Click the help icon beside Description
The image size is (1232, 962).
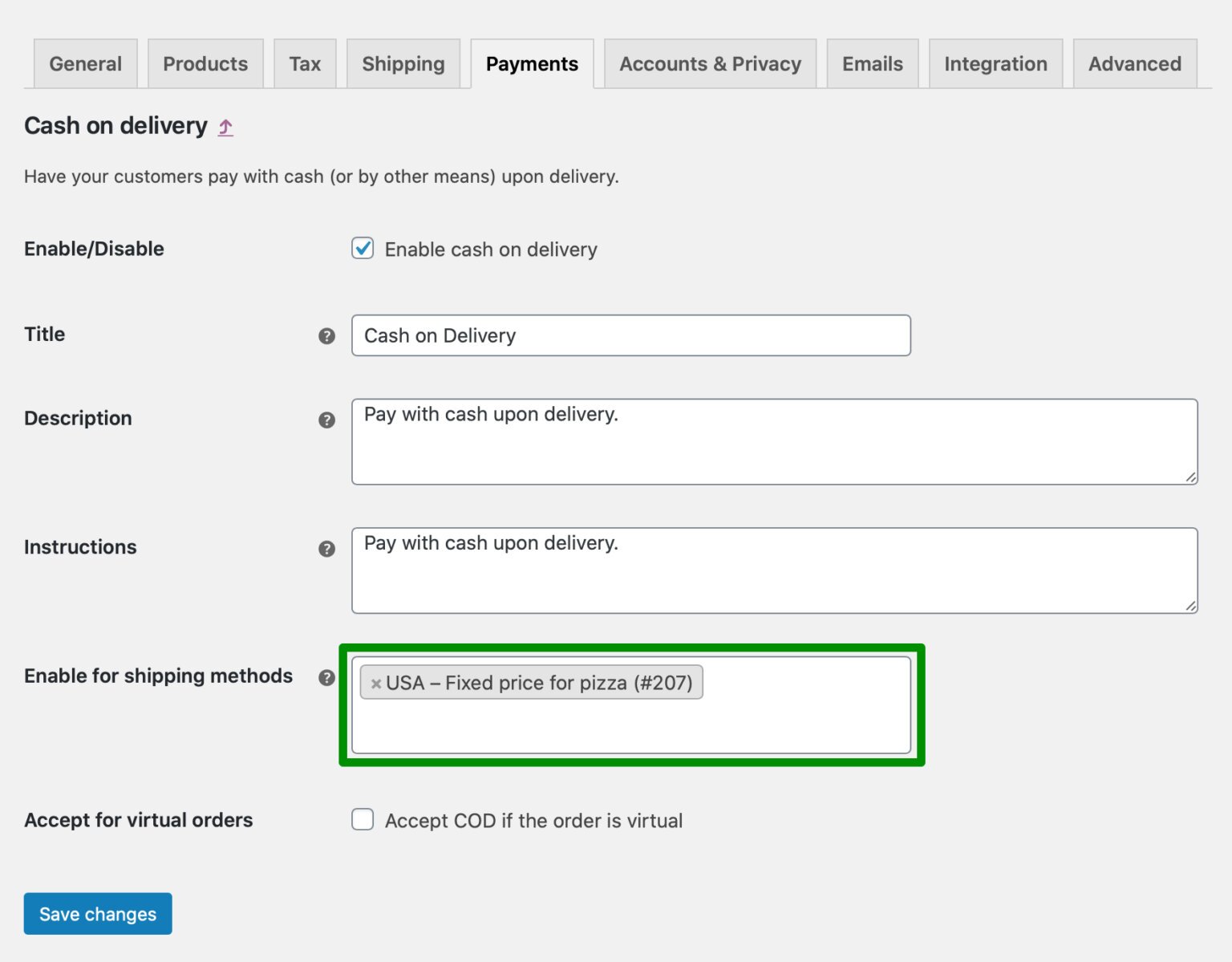[x=327, y=420]
